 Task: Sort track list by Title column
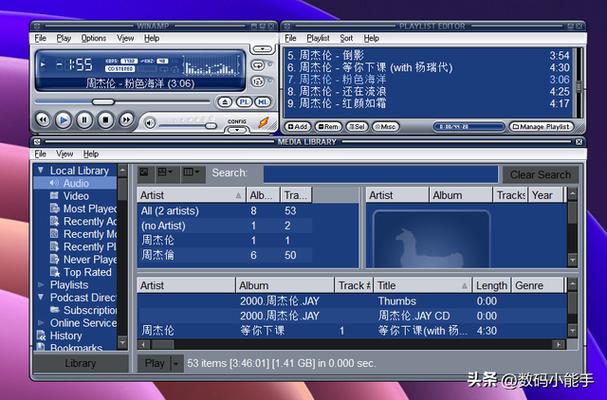422,285
